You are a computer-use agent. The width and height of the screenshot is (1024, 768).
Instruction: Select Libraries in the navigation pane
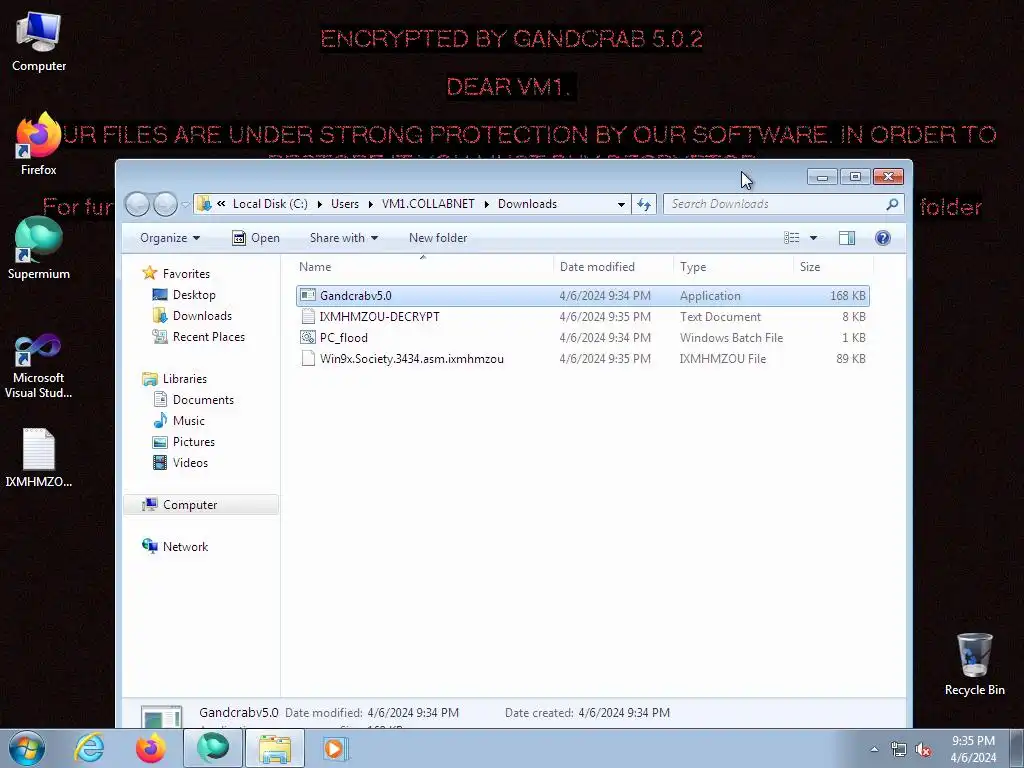[x=184, y=379]
